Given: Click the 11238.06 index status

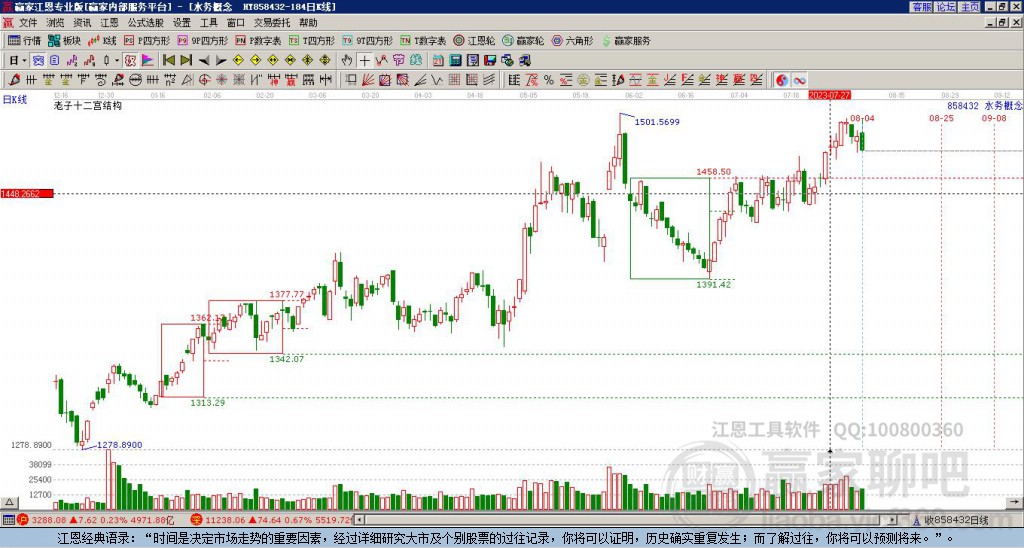Looking at the screenshot, I should coord(223,520).
